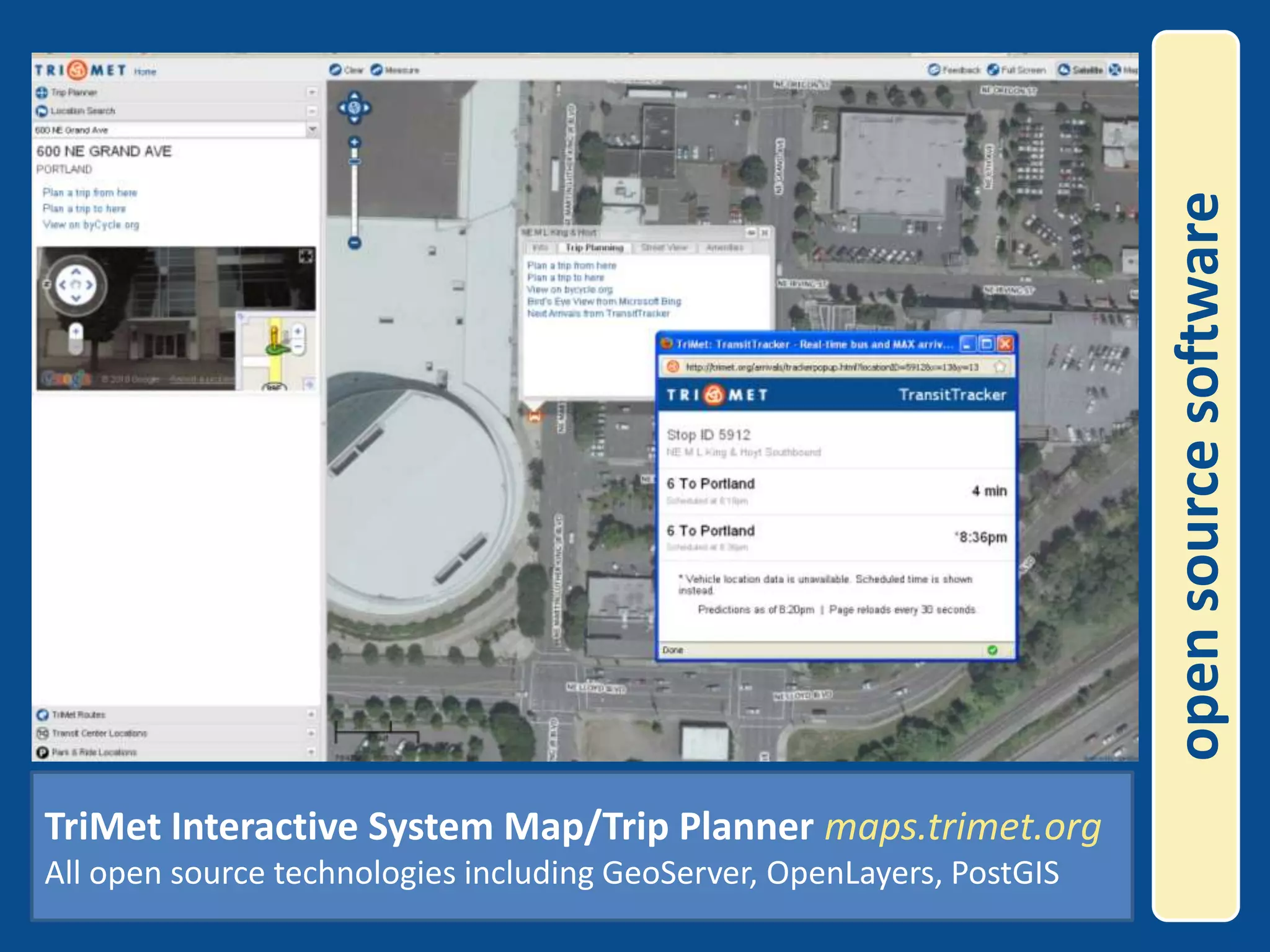Image resolution: width=1270 pixels, height=952 pixels.
Task: Toggle the Satellite map layer
Action: tap(1080, 70)
